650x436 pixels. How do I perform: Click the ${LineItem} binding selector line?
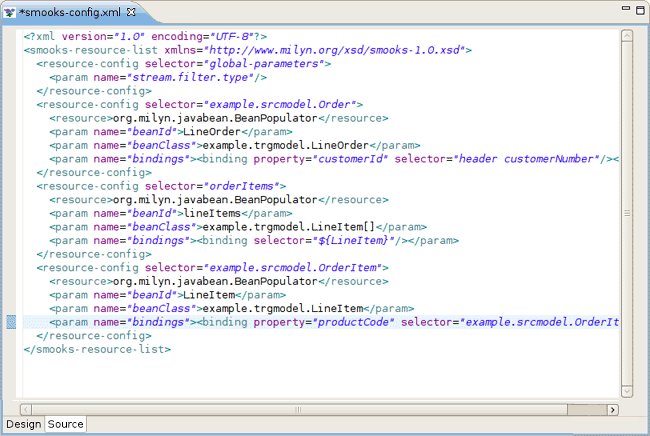[254, 241]
